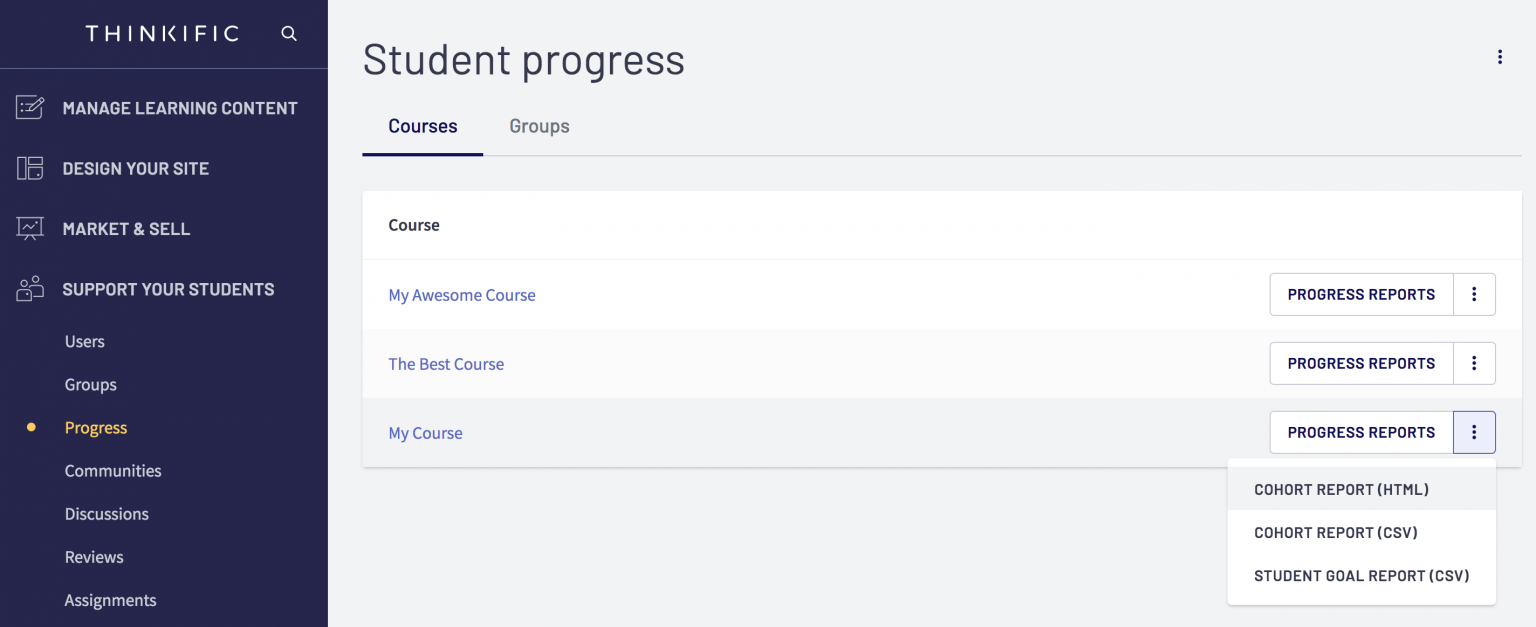This screenshot has height=627, width=1536.
Task: Navigate to Users in the sidebar
Action: point(84,341)
